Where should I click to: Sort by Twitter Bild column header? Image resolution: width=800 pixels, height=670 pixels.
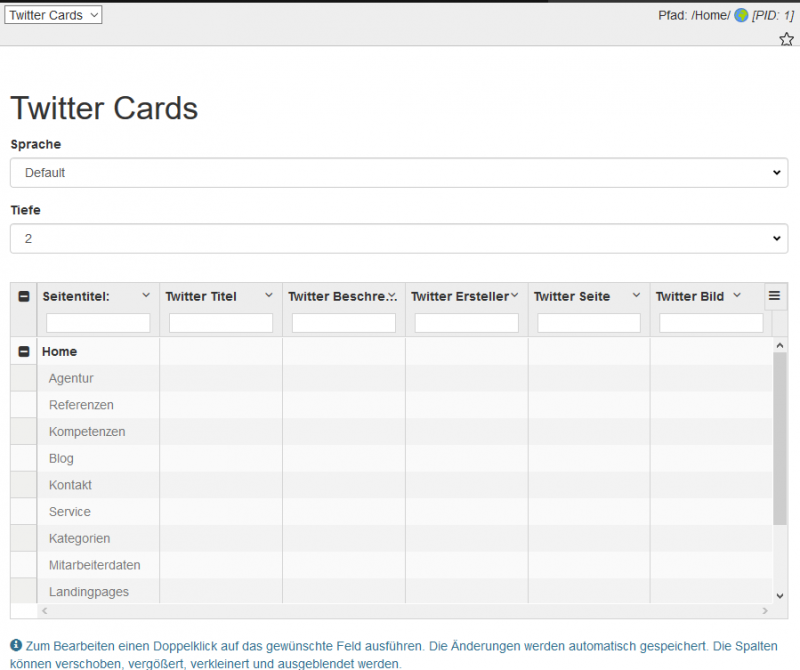click(690, 296)
